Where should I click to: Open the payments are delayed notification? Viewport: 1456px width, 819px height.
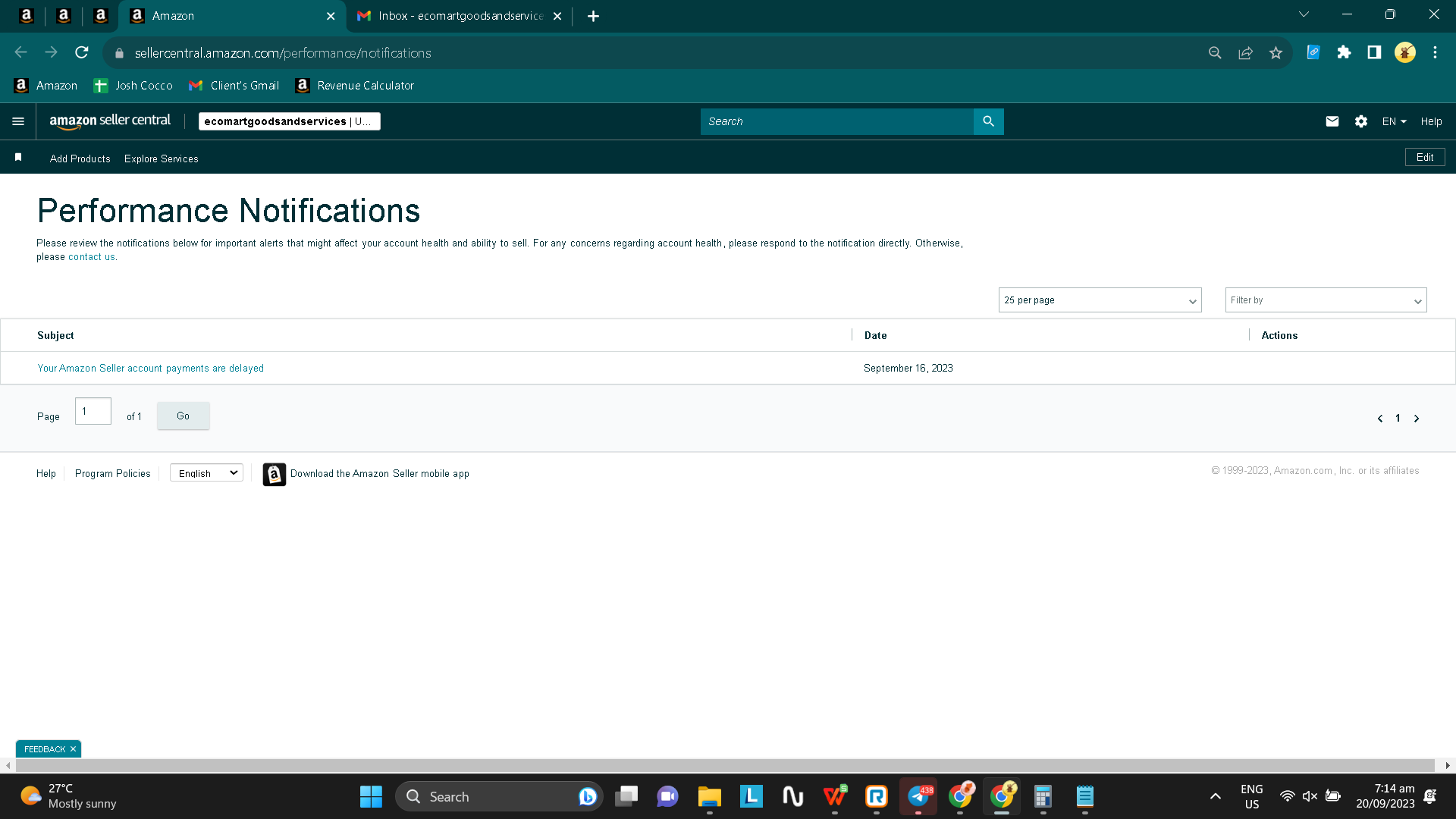coord(151,368)
